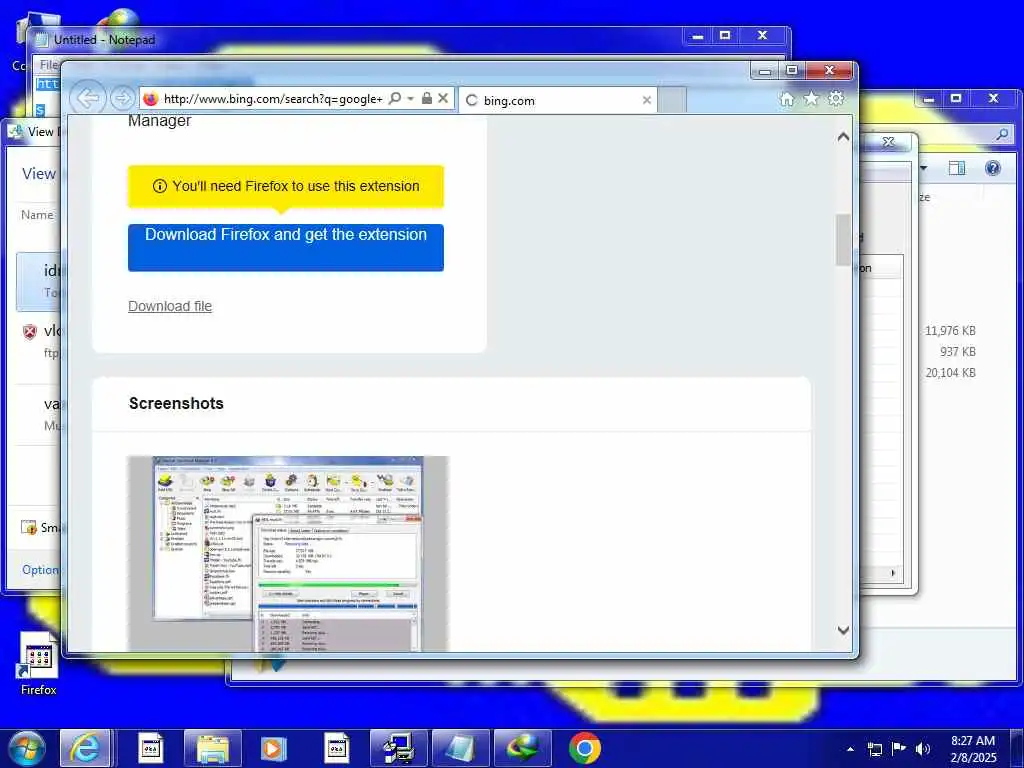Click the Name column header in downloads window
The height and width of the screenshot is (768, 1024).
coord(38,215)
